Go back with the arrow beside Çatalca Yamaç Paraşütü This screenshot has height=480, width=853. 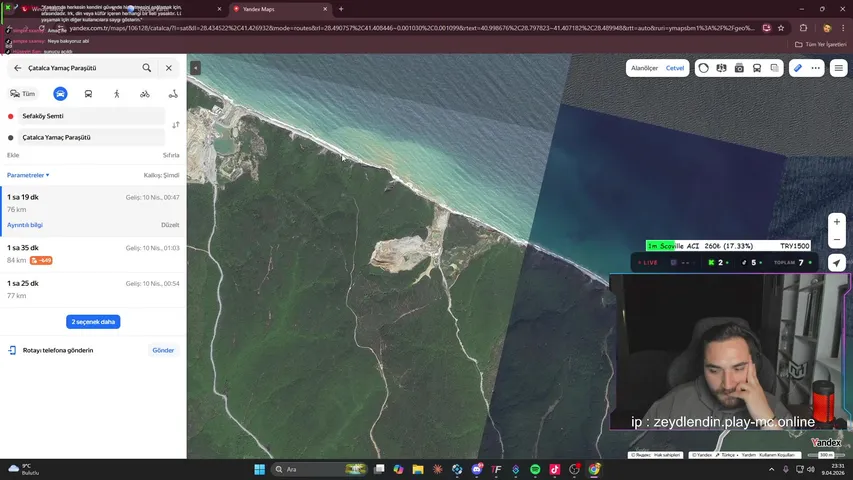click(x=17, y=68)
